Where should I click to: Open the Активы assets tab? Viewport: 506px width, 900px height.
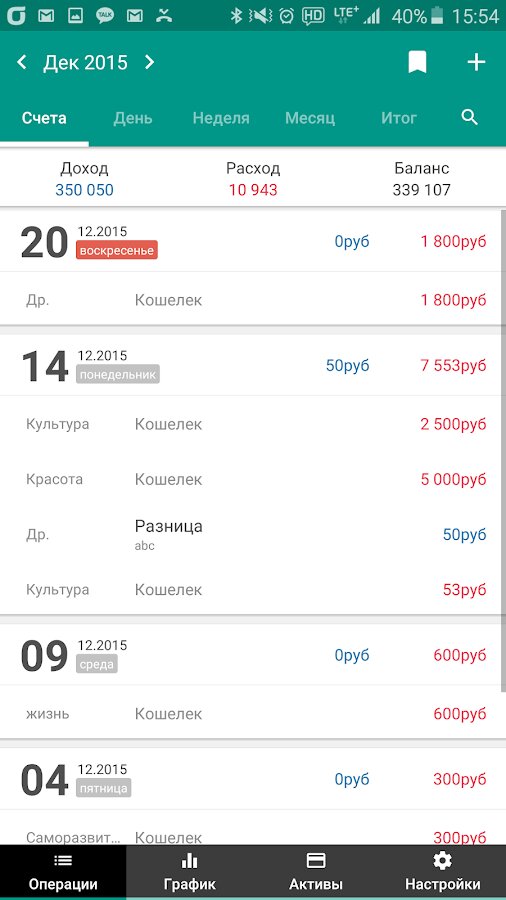pos(316,872)
